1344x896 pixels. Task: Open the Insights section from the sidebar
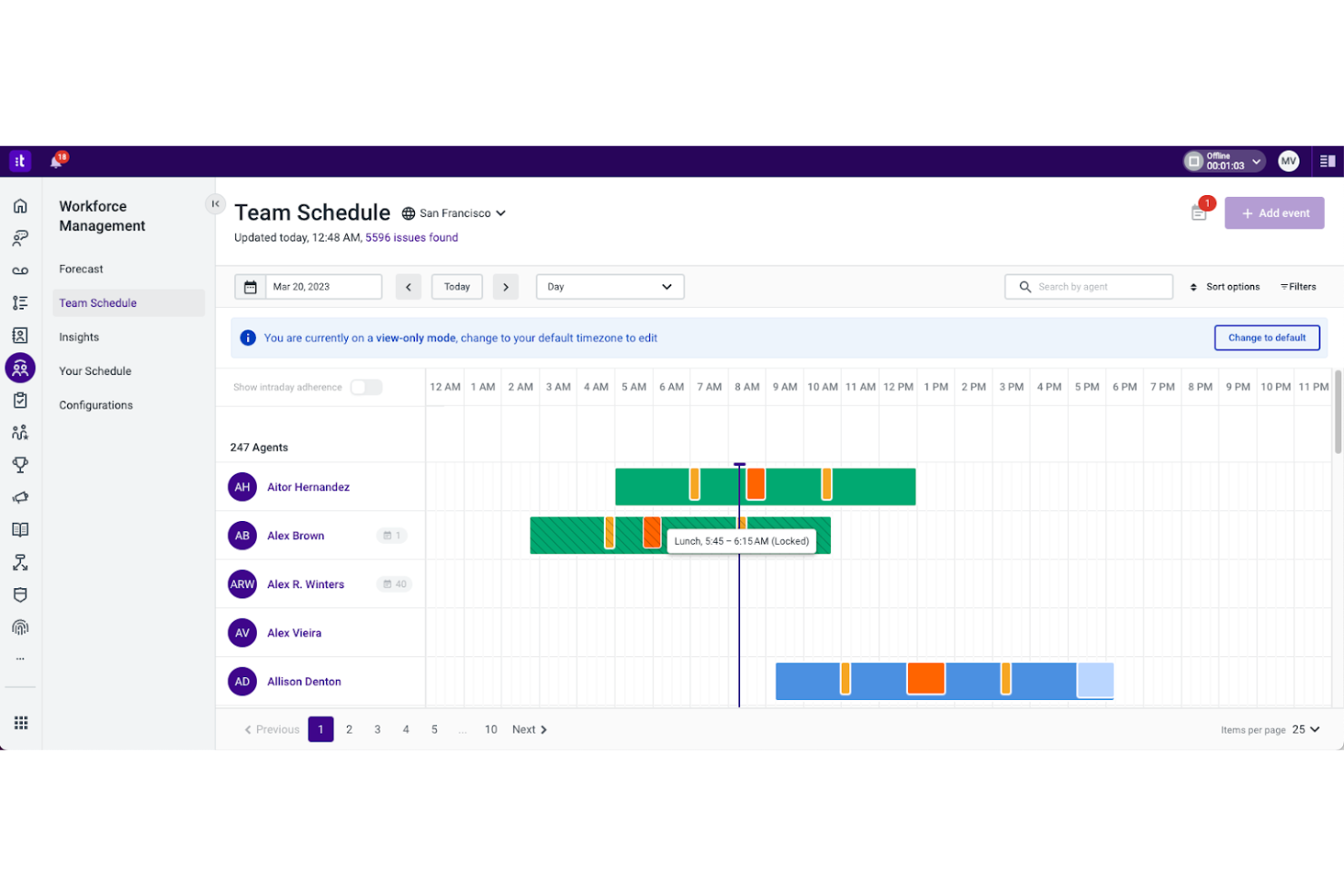(x=79, y=336)
